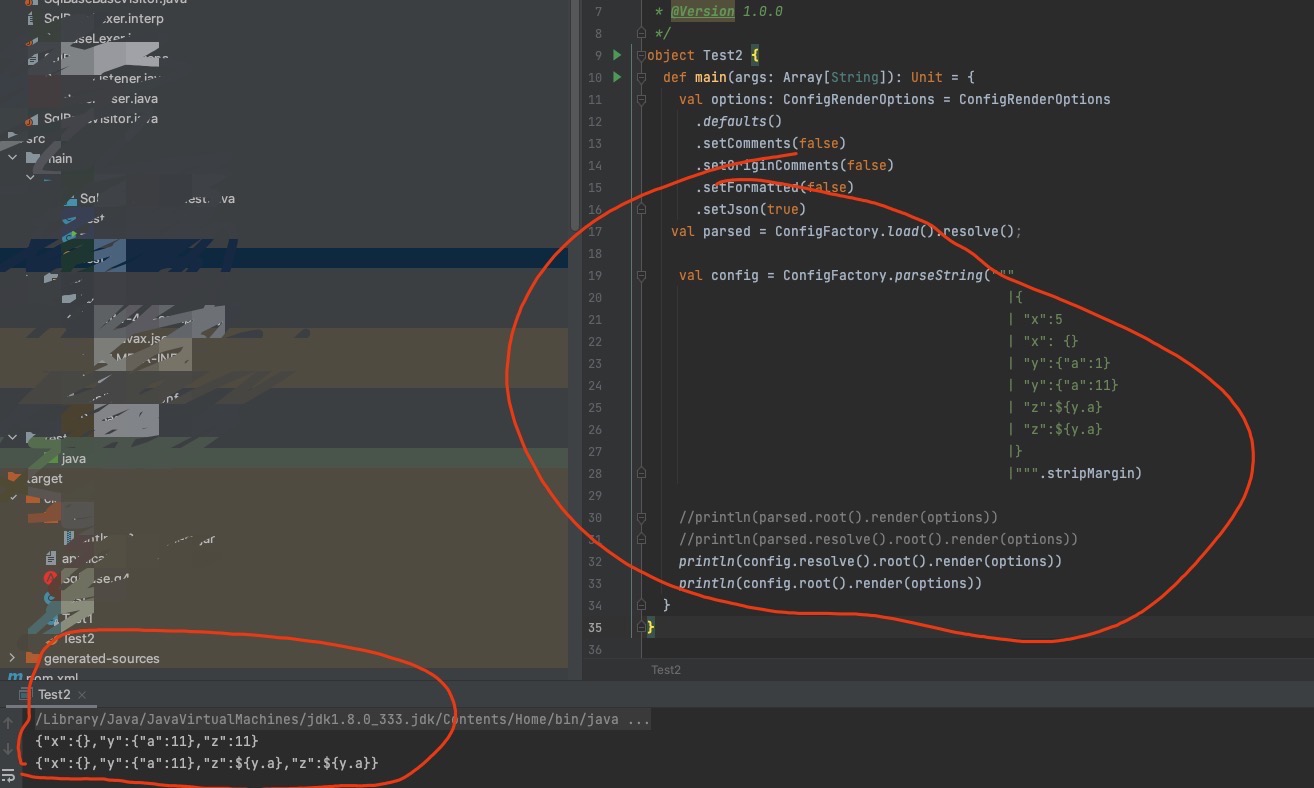Expand generated-sources folder in project tree
Image resolution: width=1314 pixels, height=788 pixels.
coord(12,658)
